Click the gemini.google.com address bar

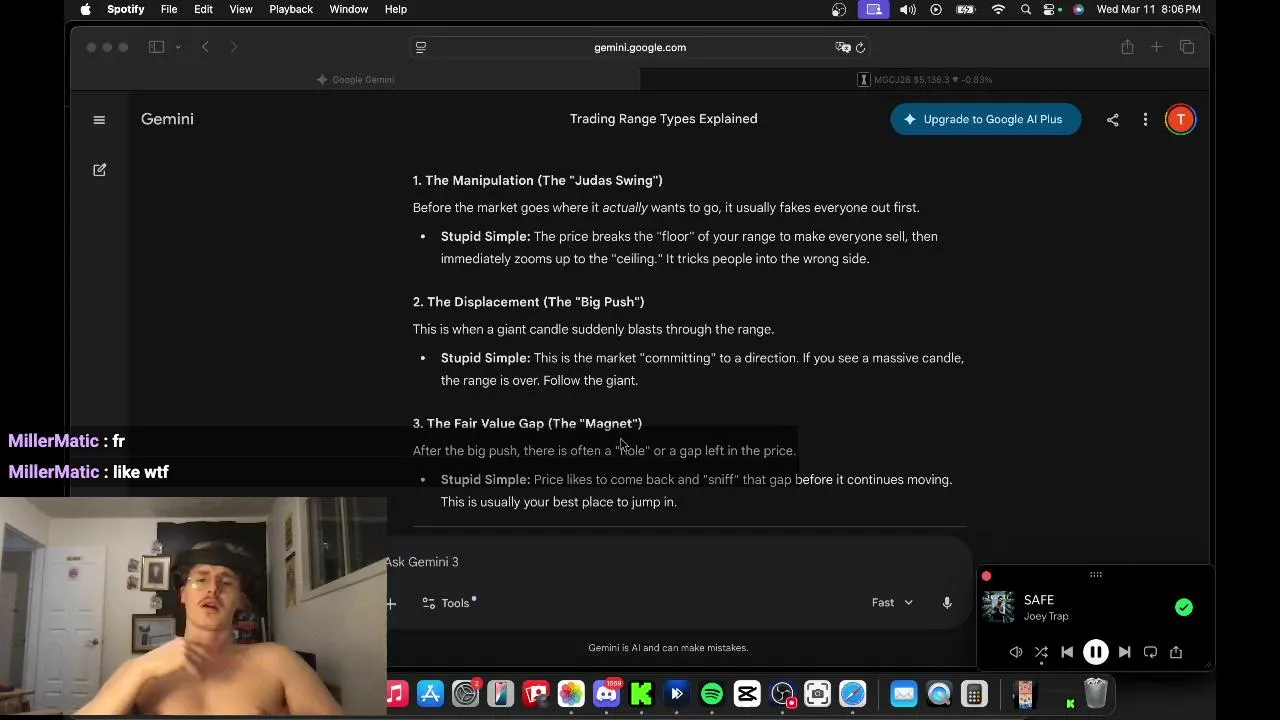(640, 47)
